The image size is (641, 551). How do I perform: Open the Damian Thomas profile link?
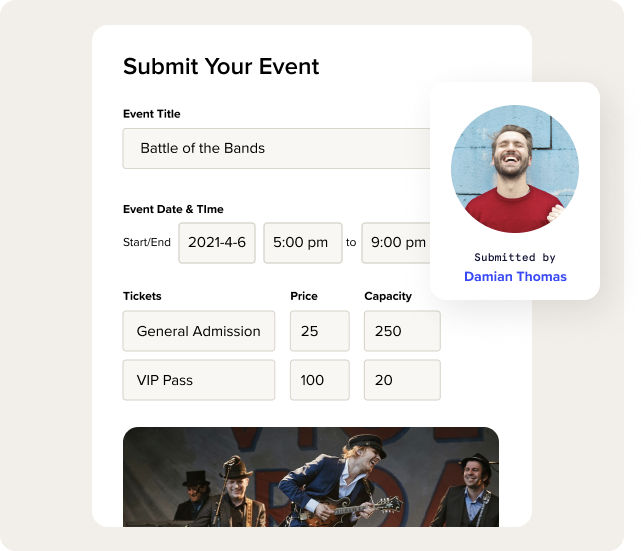(515, 277)
